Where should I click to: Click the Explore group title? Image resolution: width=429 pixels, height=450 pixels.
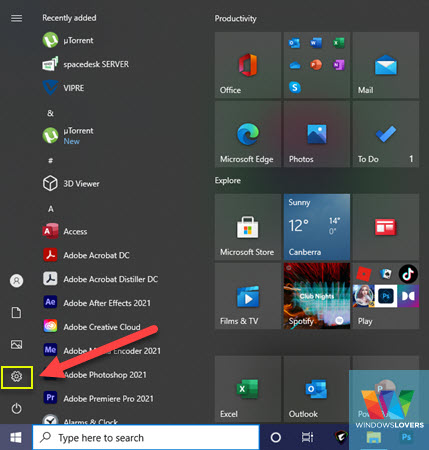pos(228,181)
